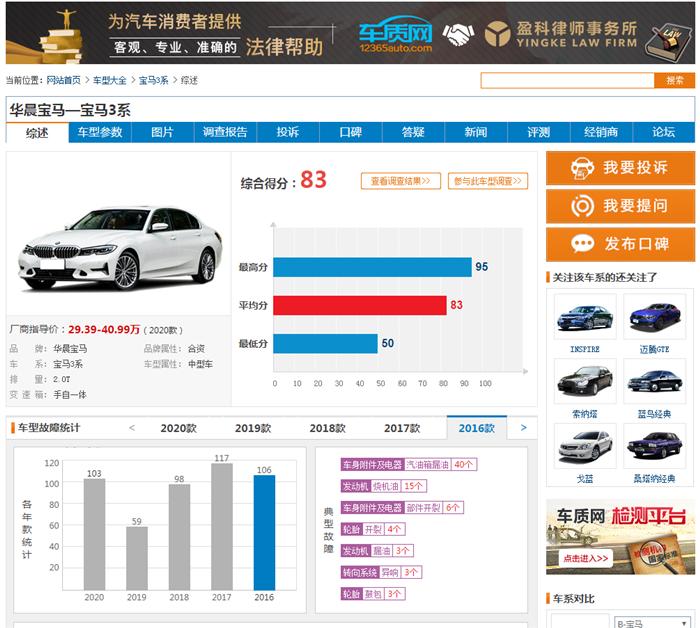Click the 2017 bar showing 117

click(222, 527)
